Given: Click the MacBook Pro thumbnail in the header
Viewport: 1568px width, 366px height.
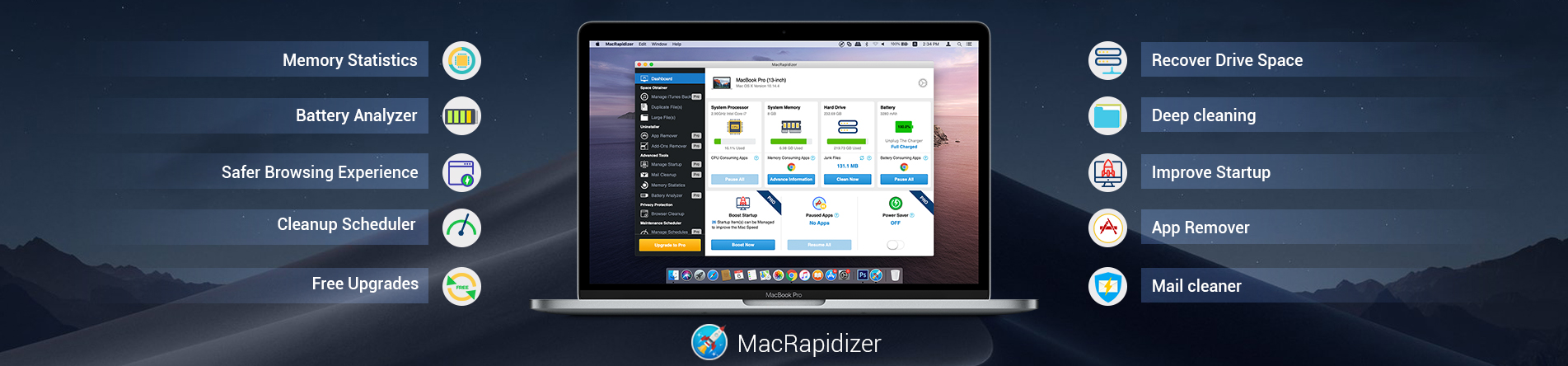Looking at the screenshot, I should click(x=722, y=83).
